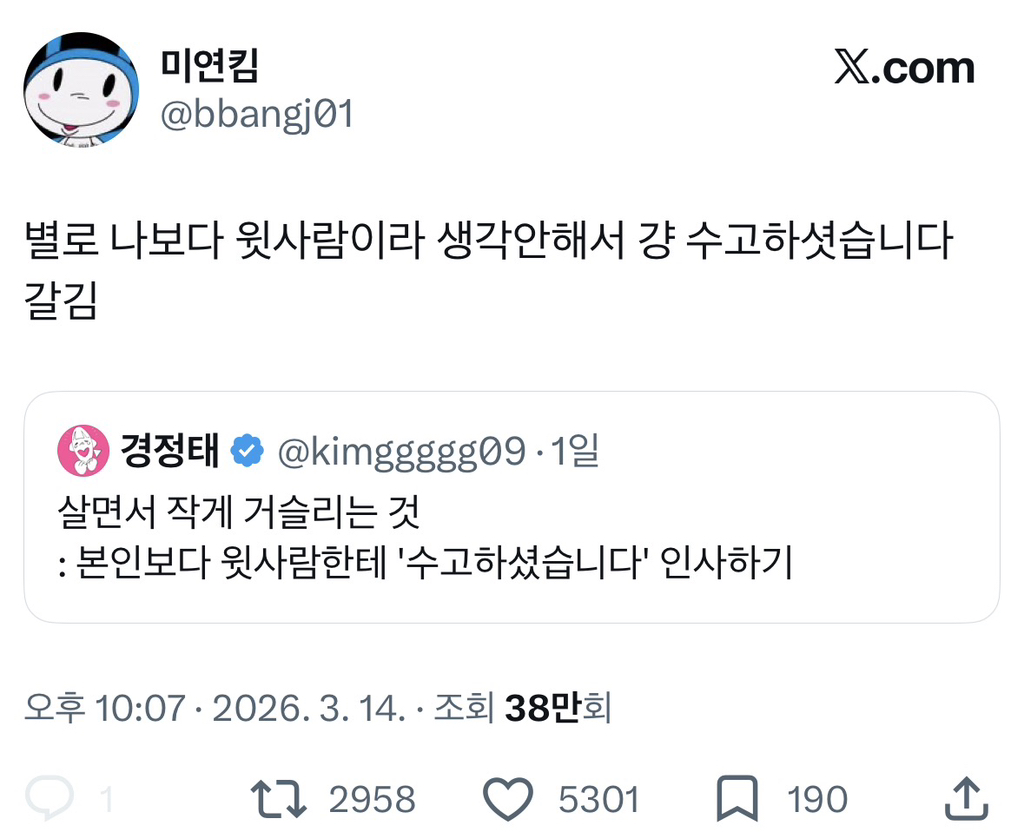The height and width of the screenshot is (832, 1024).
Task: Click the blue verified badge
Action: point(247,452)
